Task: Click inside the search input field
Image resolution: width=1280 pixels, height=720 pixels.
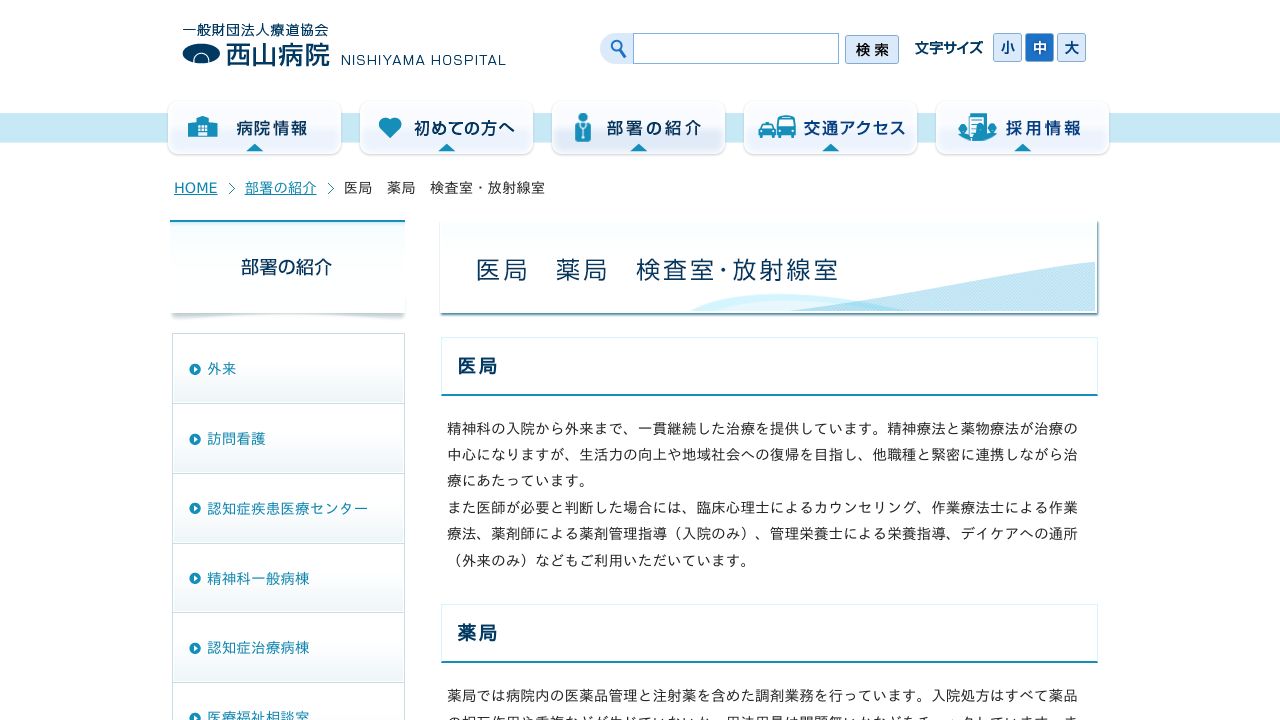Action: click(736, 48)
